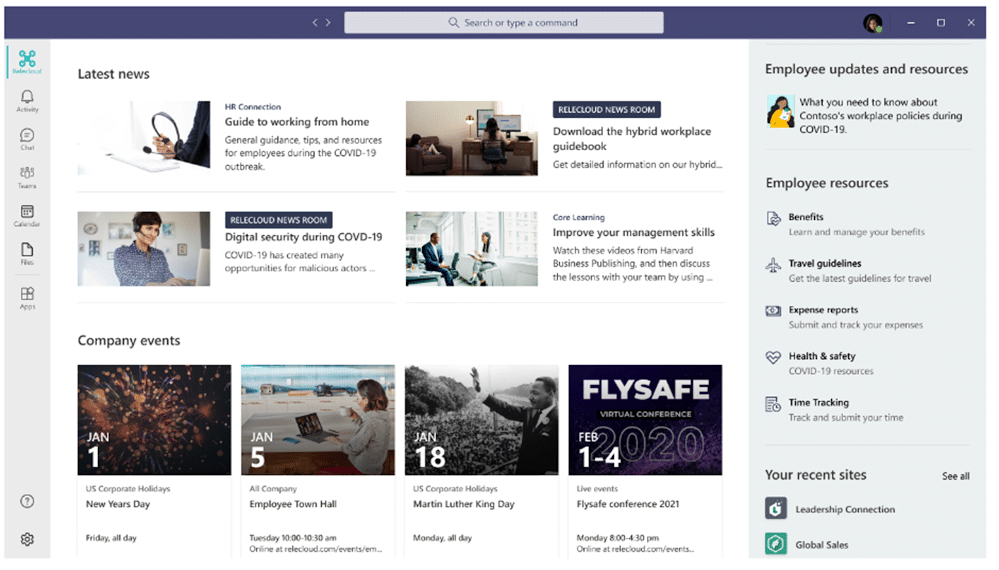Image resolution: width=999 pixels, height=570 pixels.
Task: Open the Jan 5 Town Hall event image
Action: [x=318, y=420]
